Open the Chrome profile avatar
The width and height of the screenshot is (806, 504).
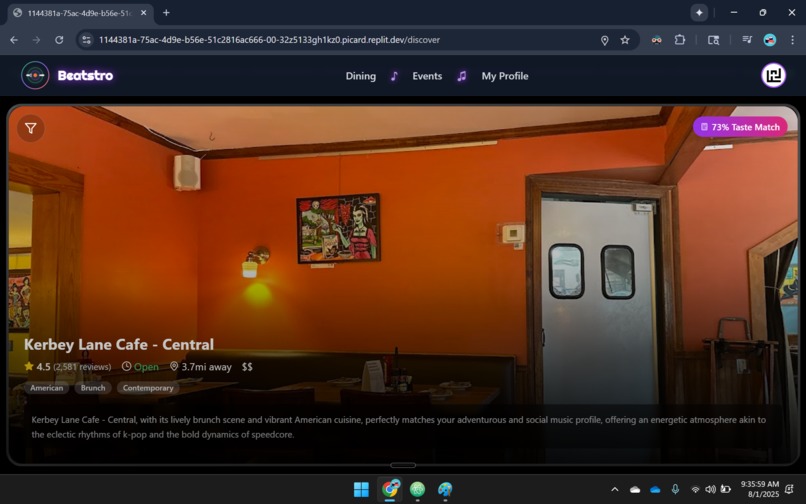(x=770, y=40)
